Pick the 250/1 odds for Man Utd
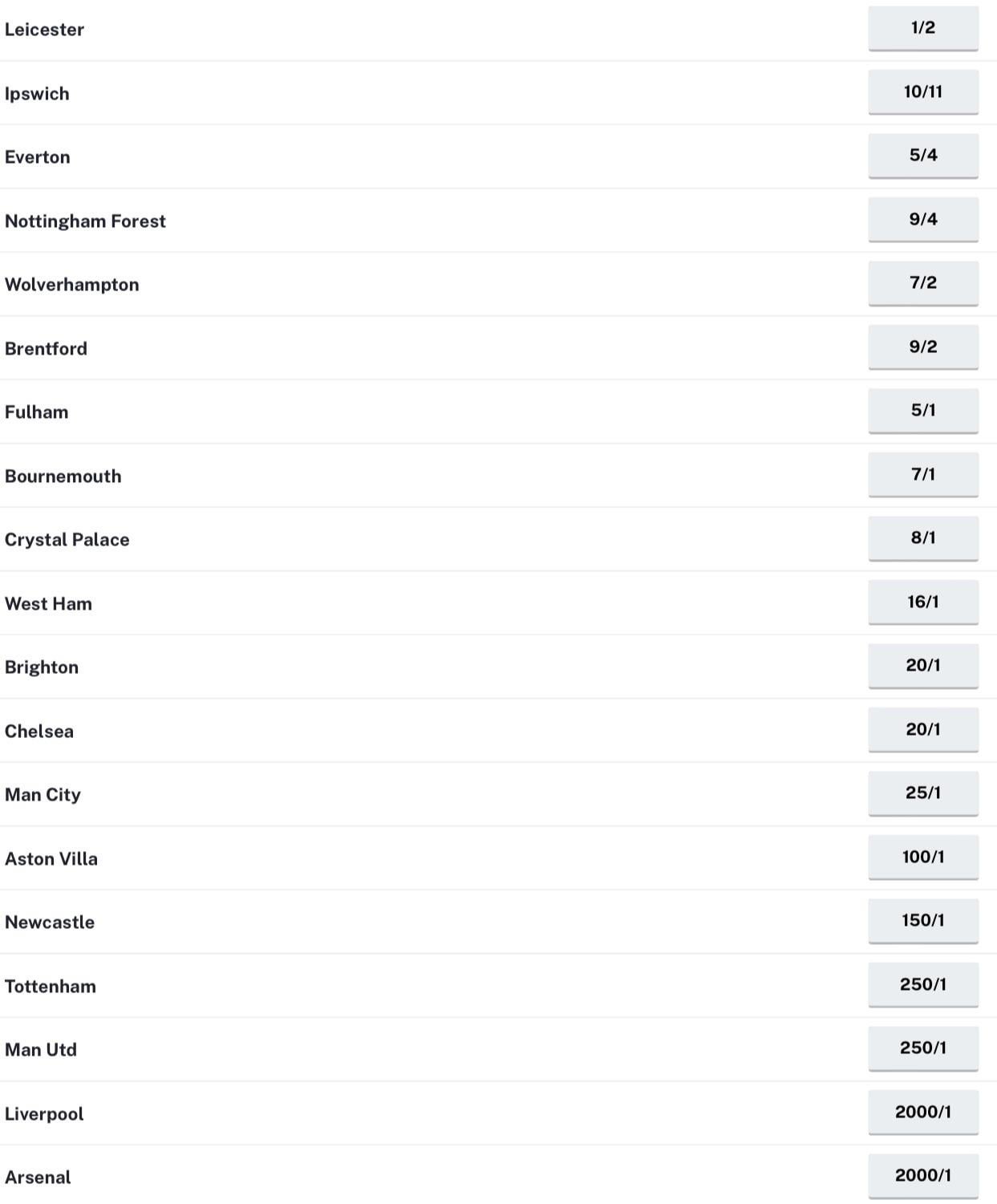This screenshot has height=1204, width=997. tap(923, 1048)
